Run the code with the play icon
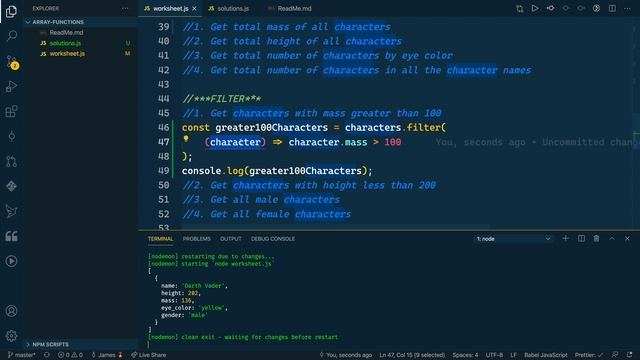This screenshot has width=640, height=360. [535, 8]
